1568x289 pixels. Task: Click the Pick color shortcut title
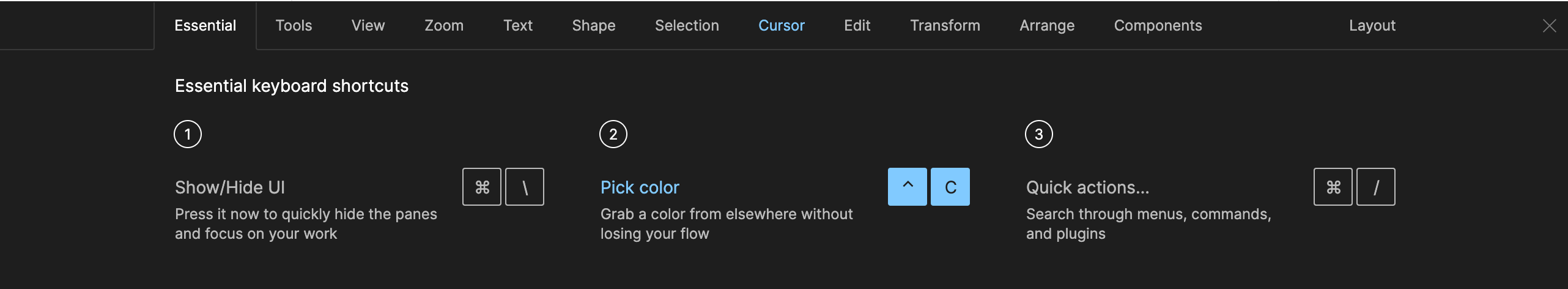[640, 187]
